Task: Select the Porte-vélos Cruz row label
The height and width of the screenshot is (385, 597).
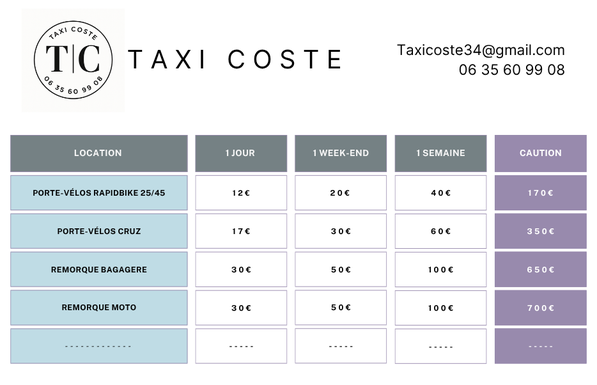Action: coord(99,231)
